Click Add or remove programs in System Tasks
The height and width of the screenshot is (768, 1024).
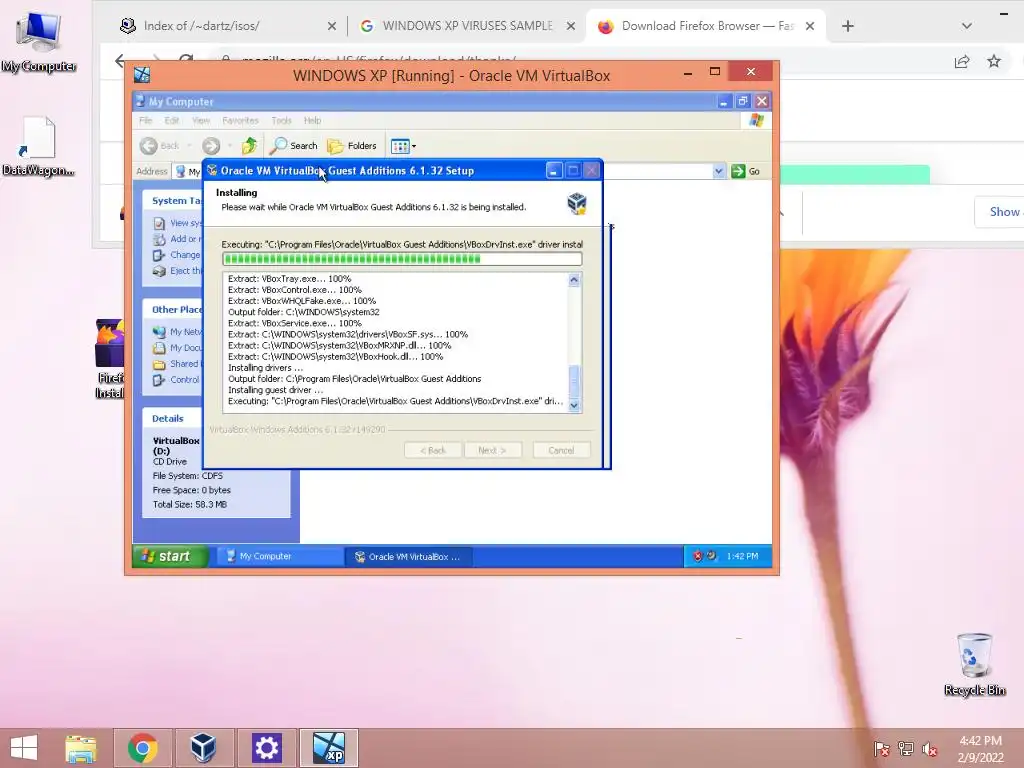click(177, 239)
